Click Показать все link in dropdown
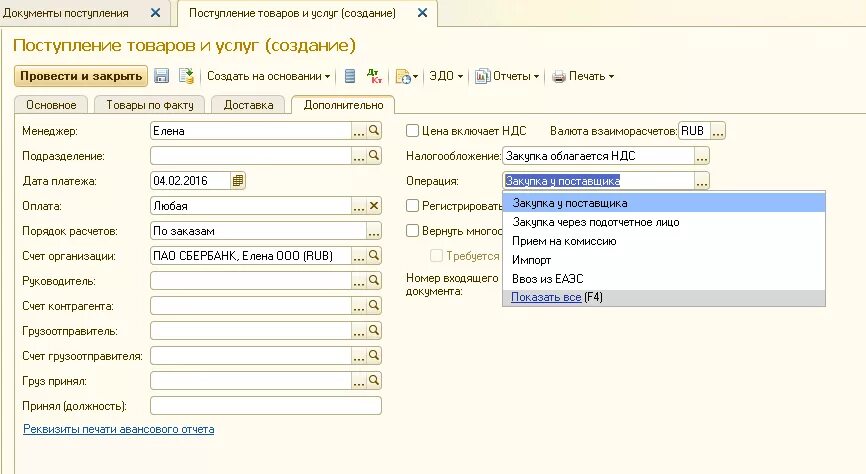 pyautogui.click(x=546, y=297)
